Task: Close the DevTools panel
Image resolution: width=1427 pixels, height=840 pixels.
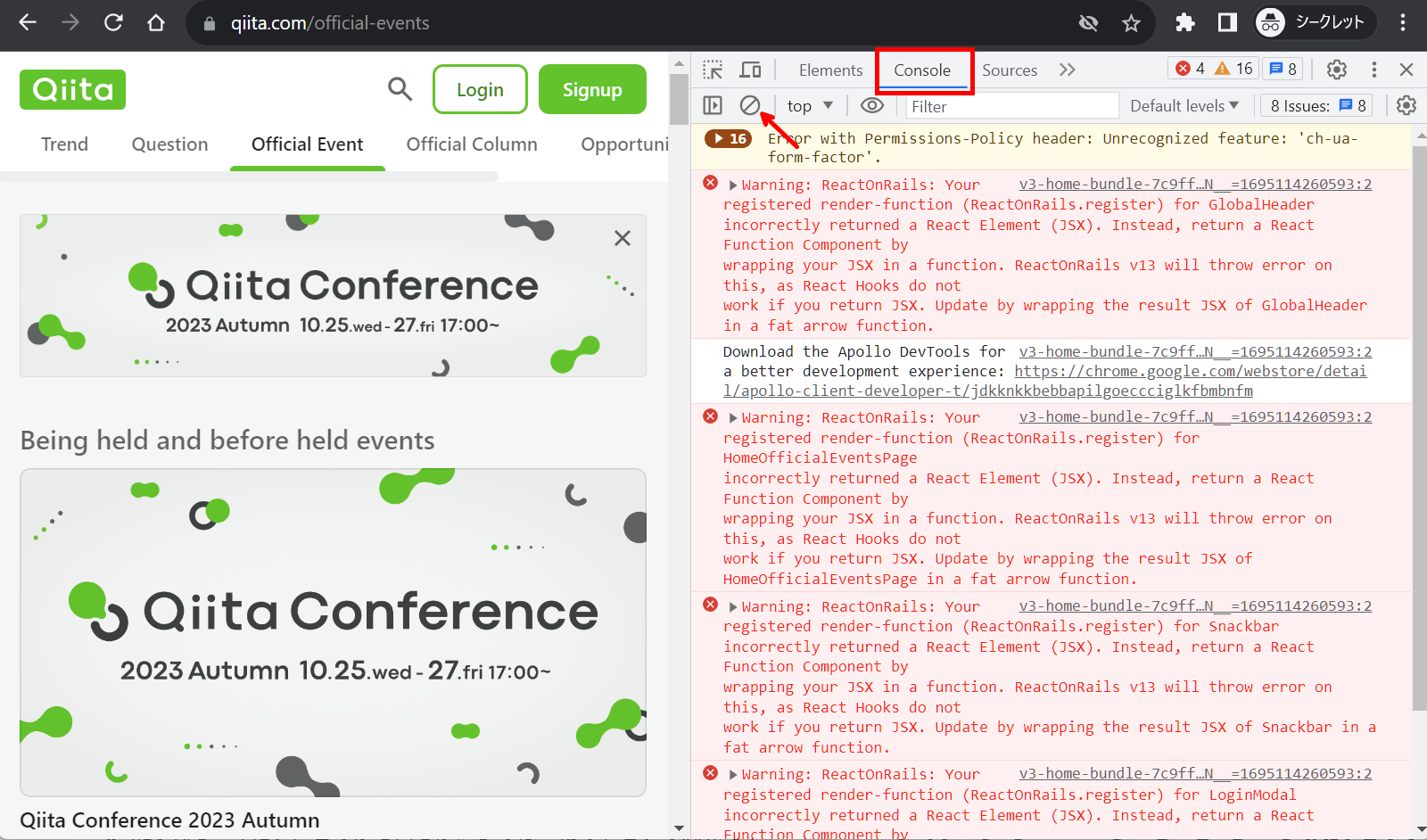Action: [x=1406, y=70]
